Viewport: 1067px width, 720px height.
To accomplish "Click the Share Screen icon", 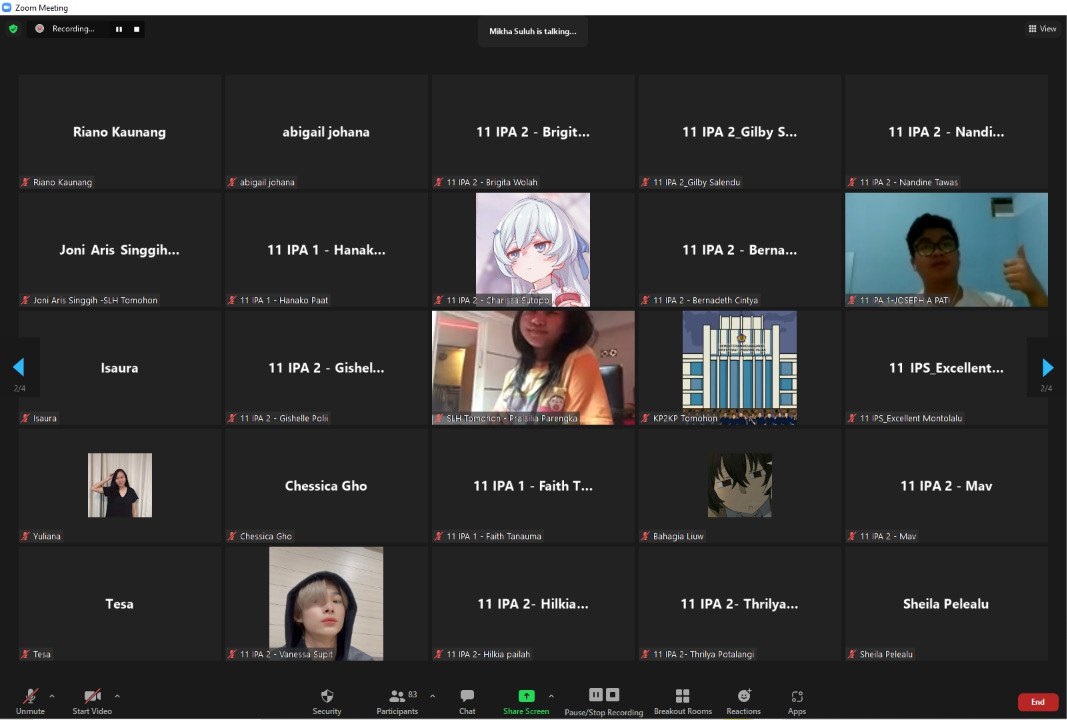I will tap(526, 696).
